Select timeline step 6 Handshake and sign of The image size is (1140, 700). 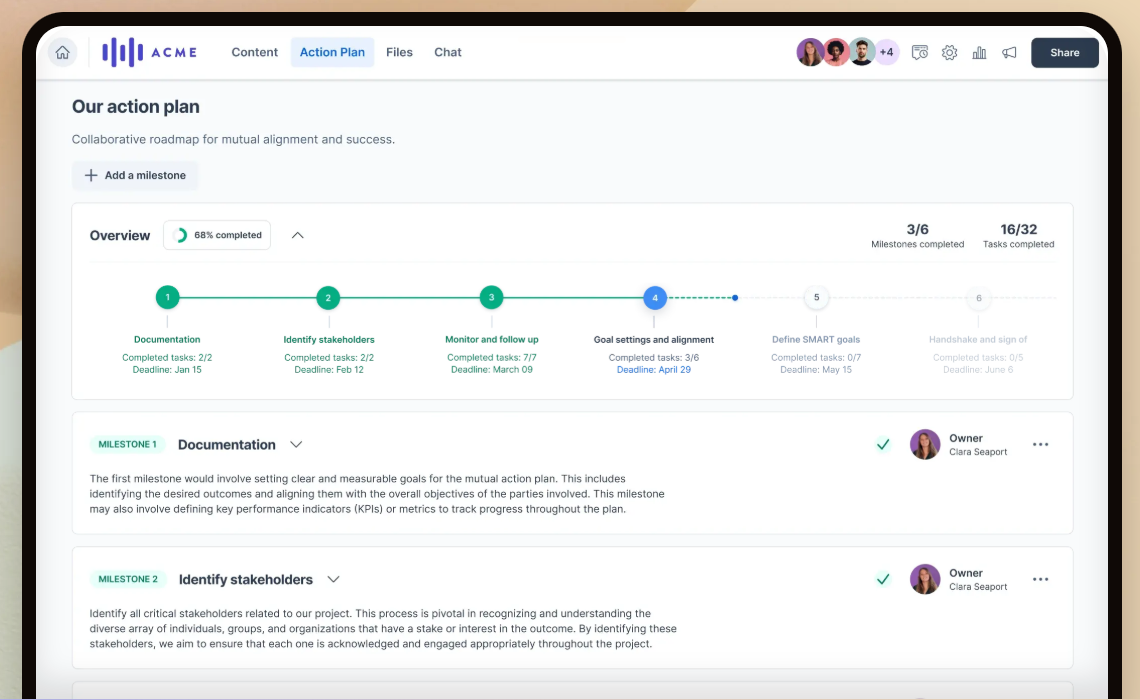click(979, 298)
